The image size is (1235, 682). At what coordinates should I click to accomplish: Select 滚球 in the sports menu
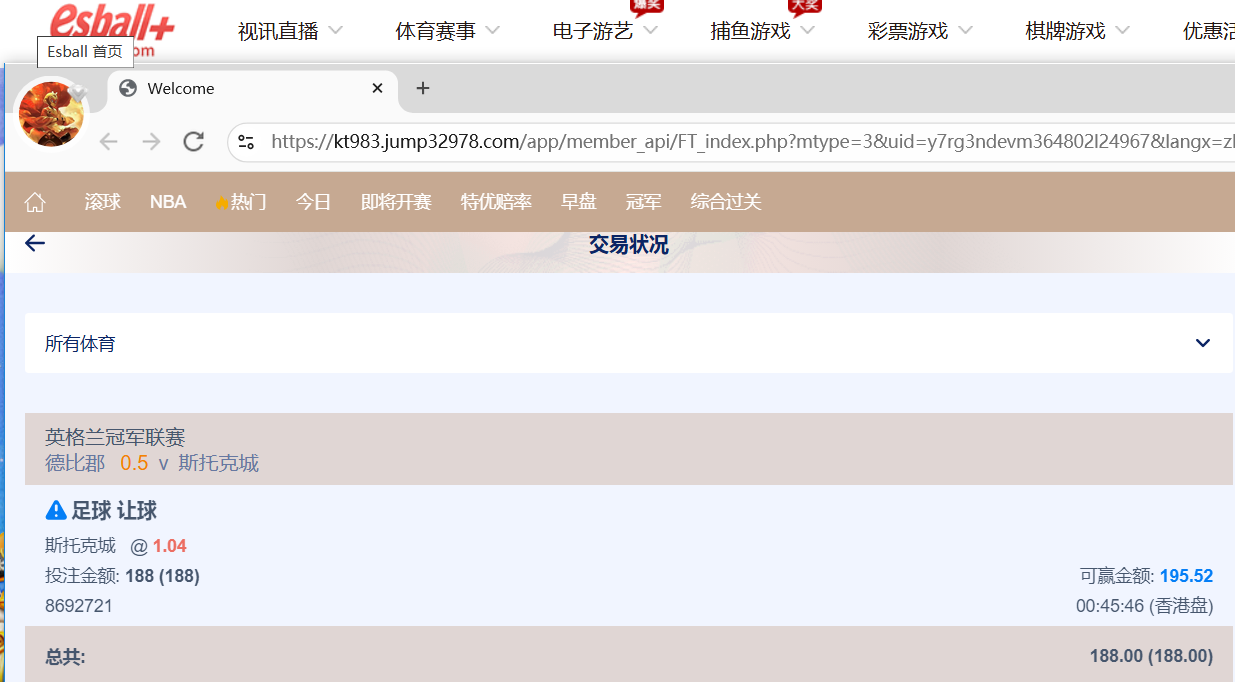[x=103, y=201]
